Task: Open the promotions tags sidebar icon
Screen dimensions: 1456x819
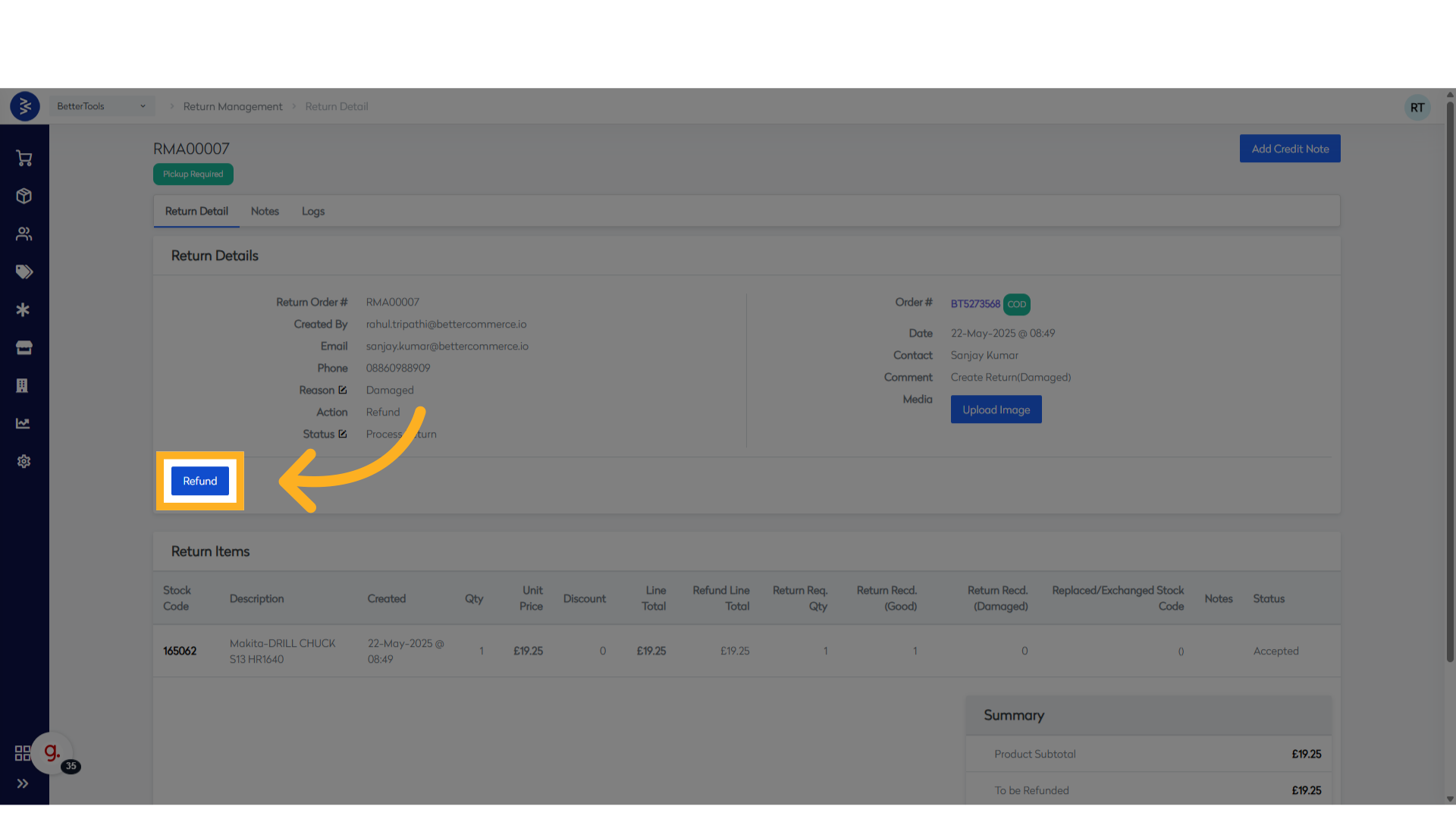Action: (24, 271)
